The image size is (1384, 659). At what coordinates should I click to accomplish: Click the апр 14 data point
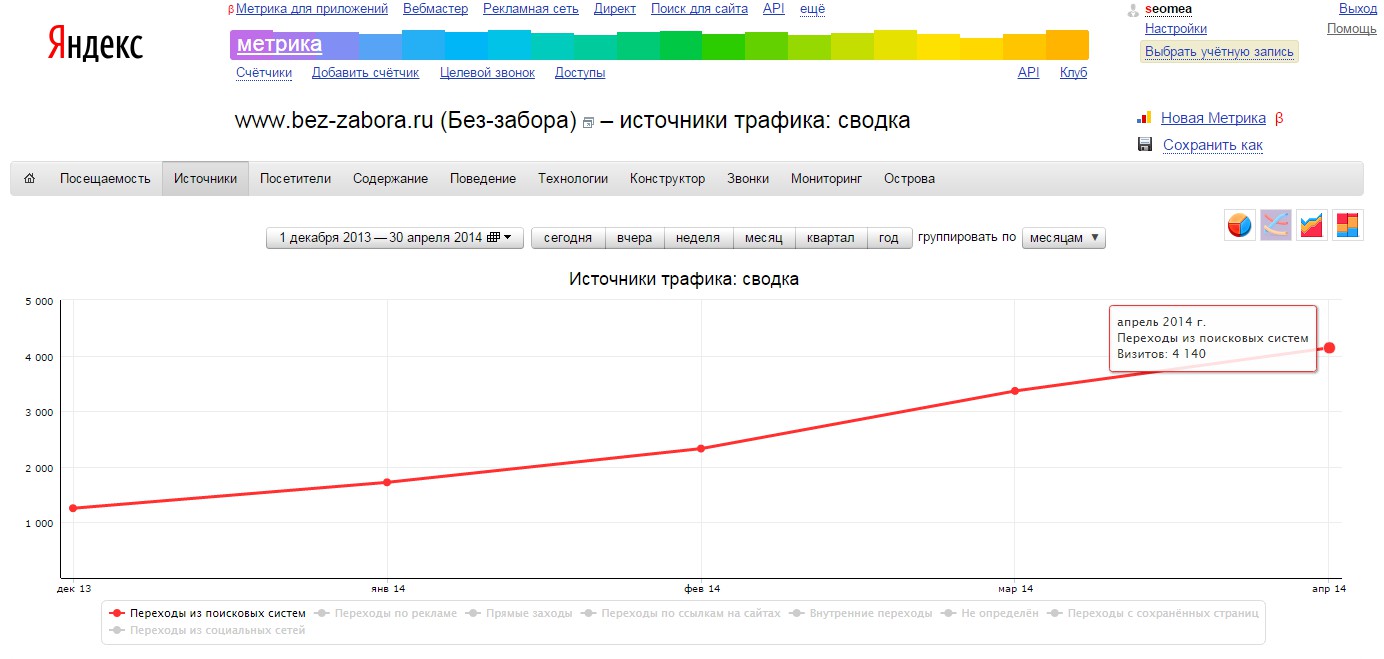[x=1329, y=348]
